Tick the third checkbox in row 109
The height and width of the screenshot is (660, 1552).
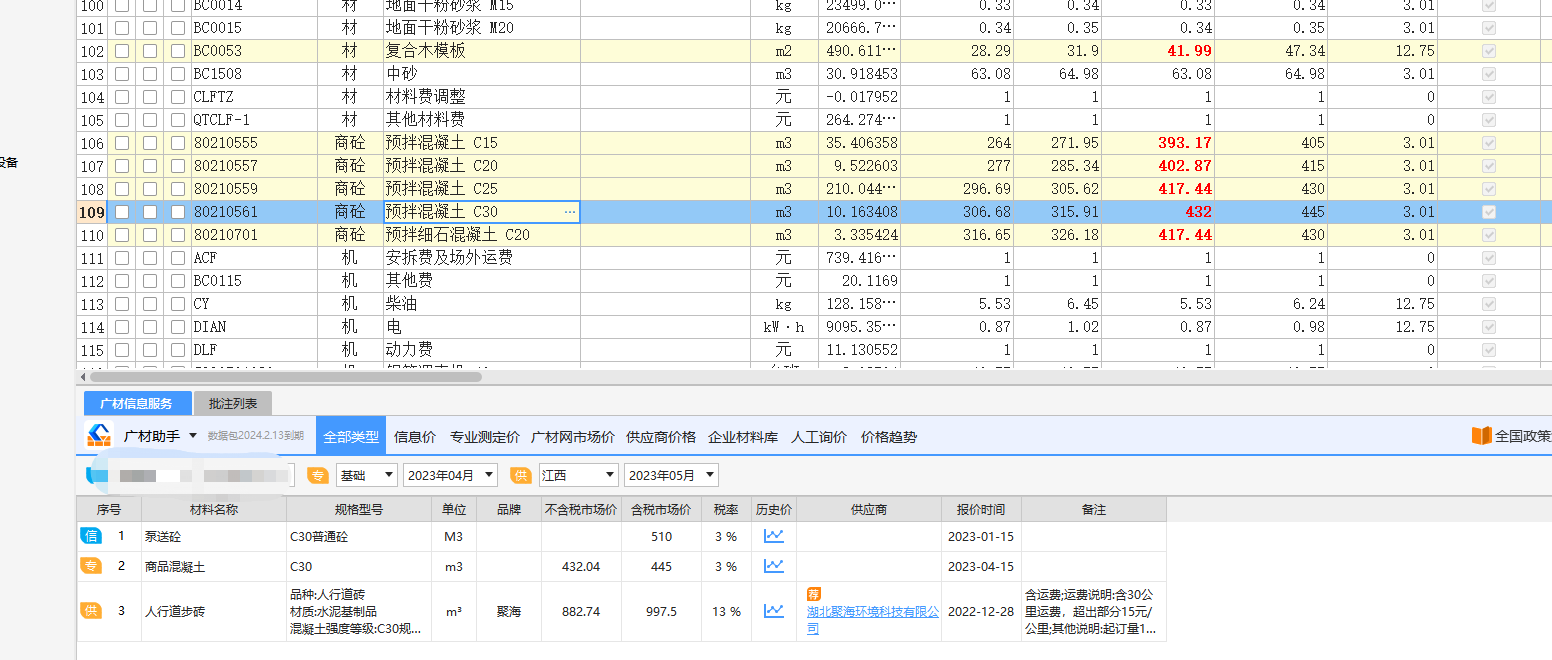click(x=178, y=212)
